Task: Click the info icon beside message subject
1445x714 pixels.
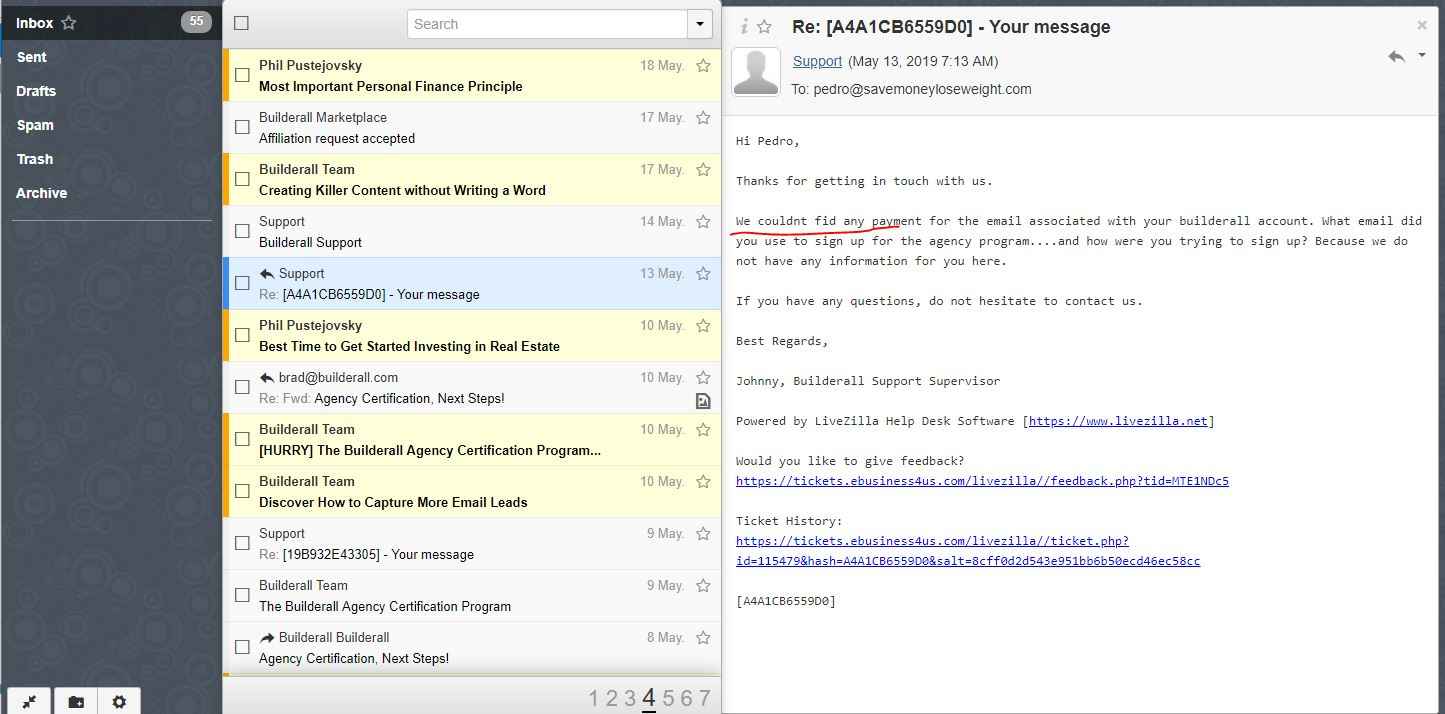Action: pyautogui.click(x=744, y=27)
